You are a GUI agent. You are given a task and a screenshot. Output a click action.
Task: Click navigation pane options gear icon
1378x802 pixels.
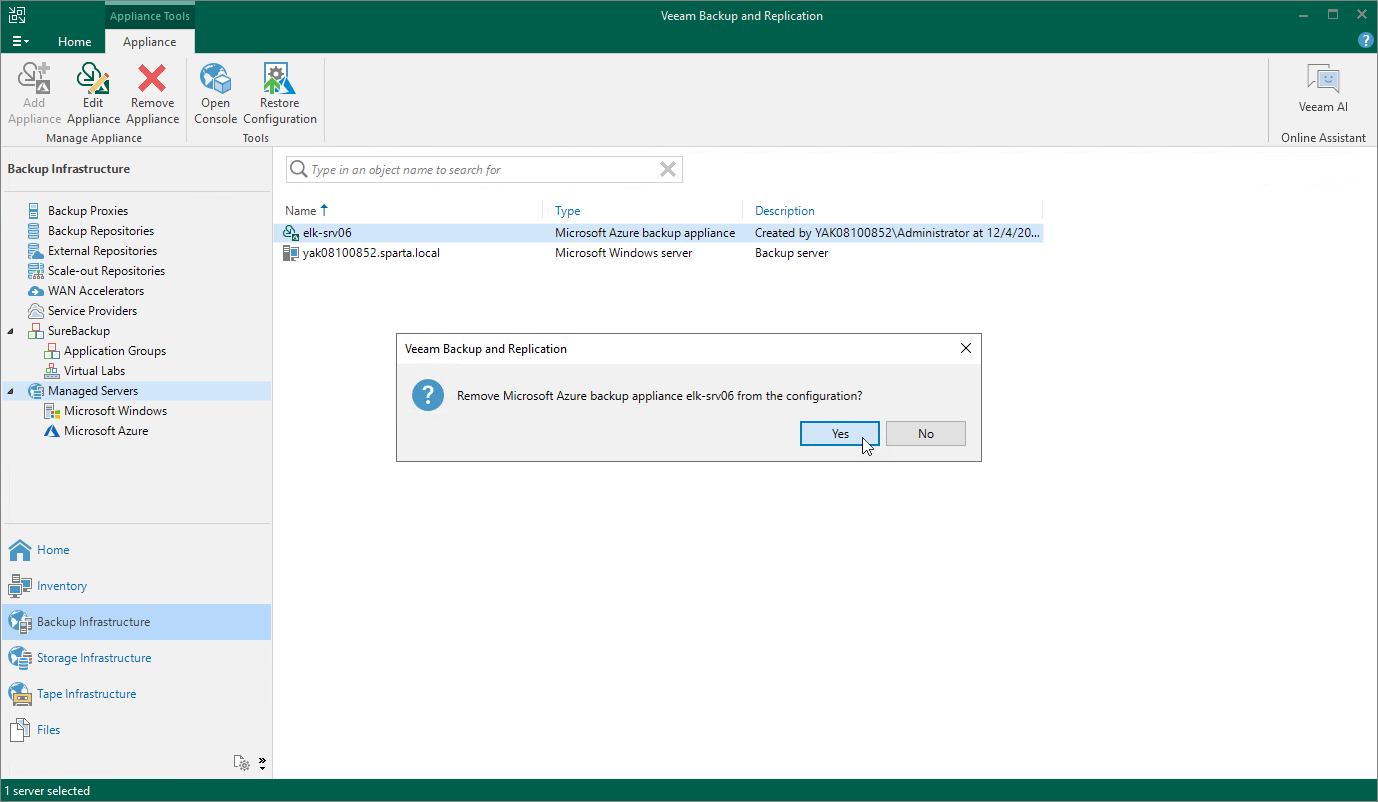[242, 763]
